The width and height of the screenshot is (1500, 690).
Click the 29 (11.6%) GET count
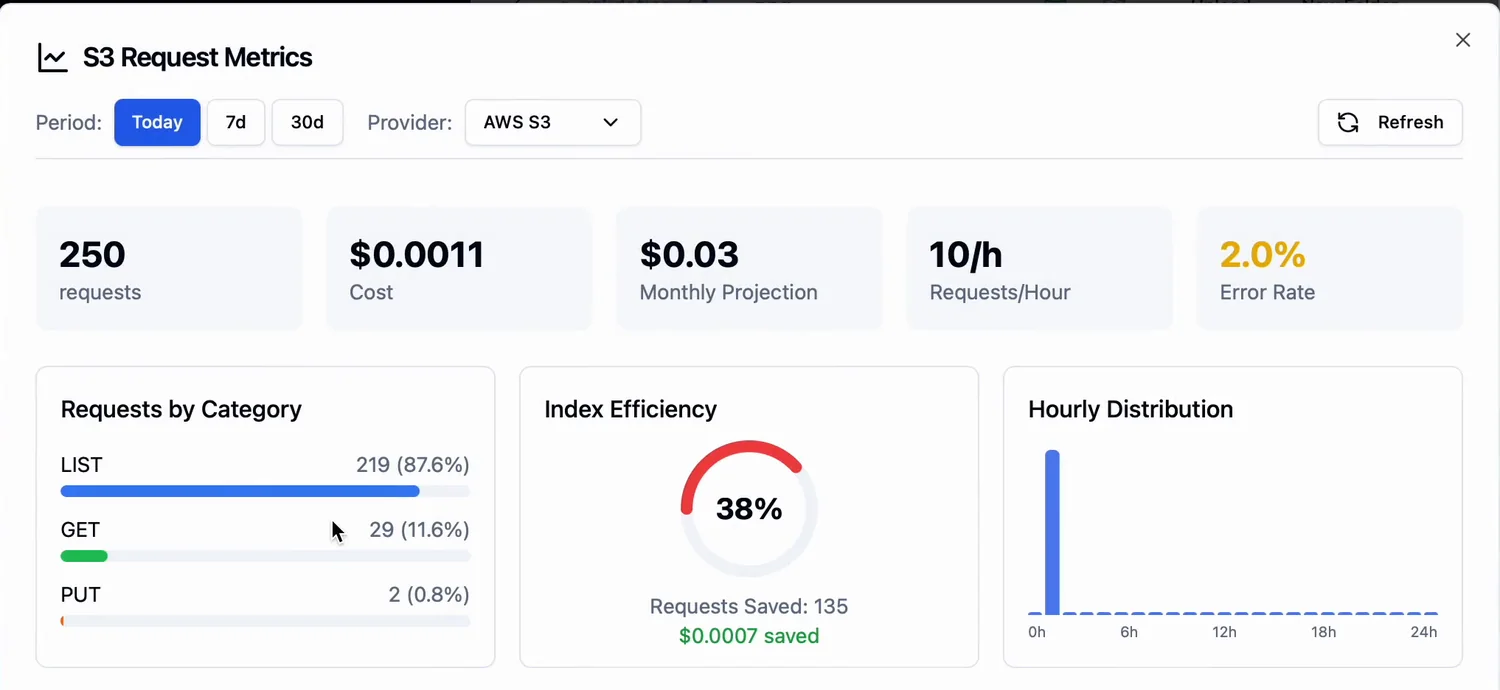pyautogui.click(x=419, y=529)
